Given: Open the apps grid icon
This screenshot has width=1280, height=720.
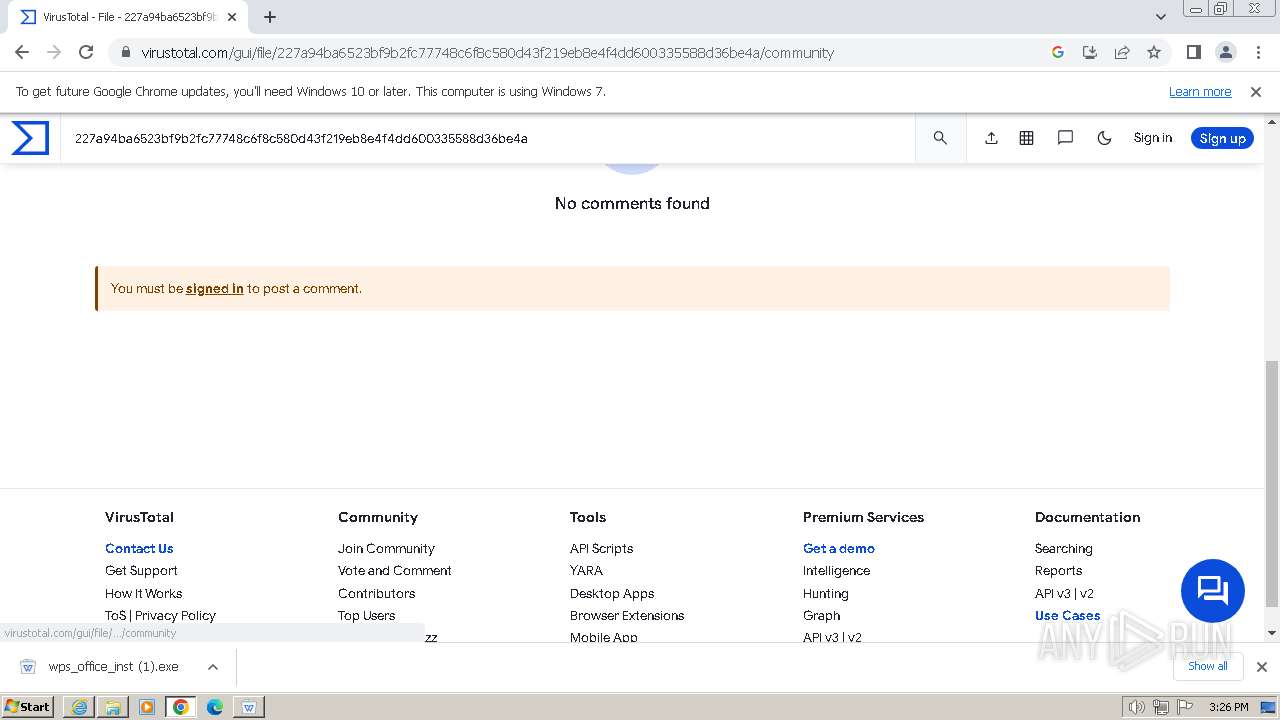Looking at the screenshot, I should [1026, 138].
